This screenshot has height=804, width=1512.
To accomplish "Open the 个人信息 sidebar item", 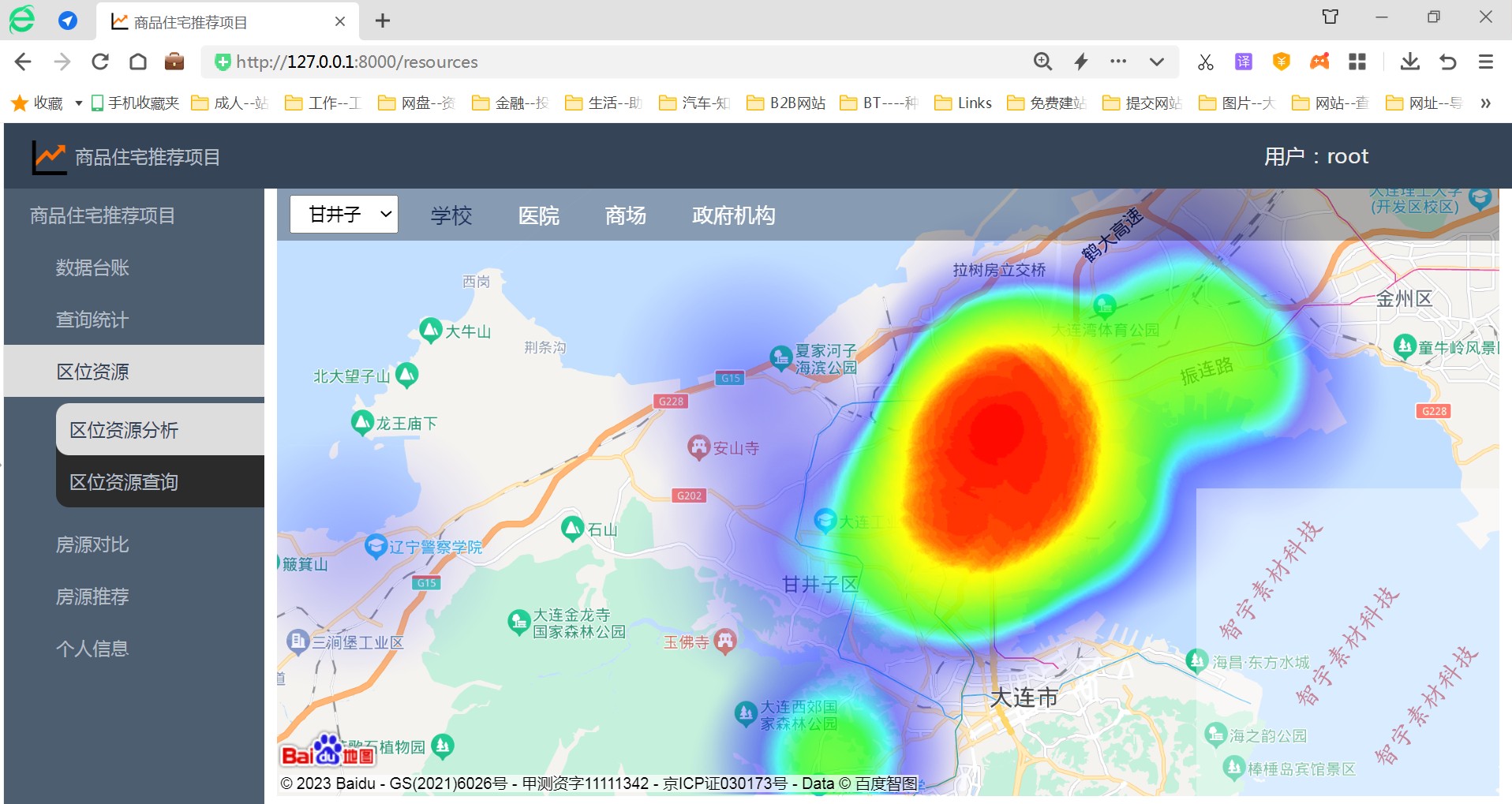I will click(x=92, y=649).
